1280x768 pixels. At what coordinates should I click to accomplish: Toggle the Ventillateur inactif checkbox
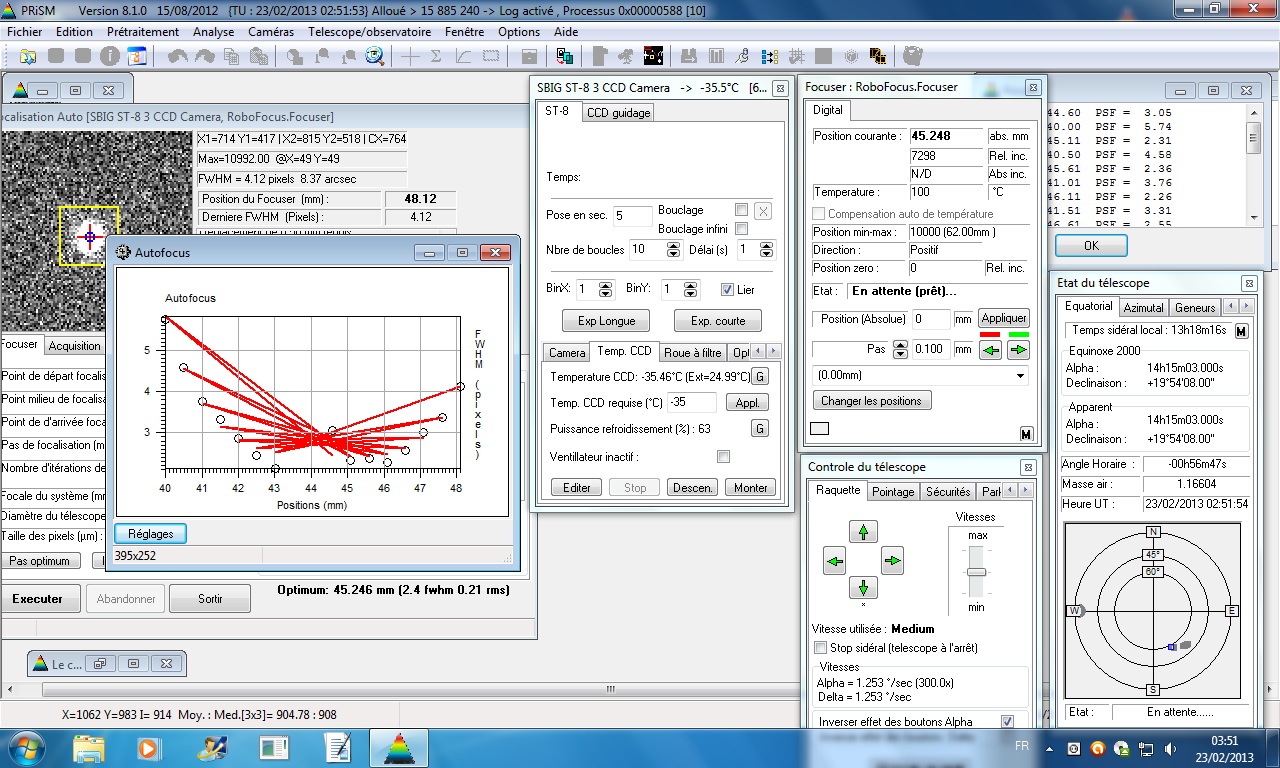(723, 457)
